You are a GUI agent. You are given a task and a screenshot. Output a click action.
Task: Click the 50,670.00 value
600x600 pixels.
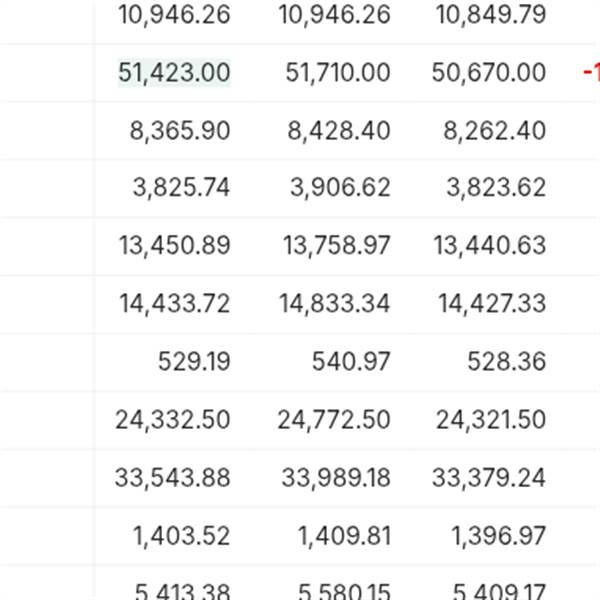tap(489, 73)
